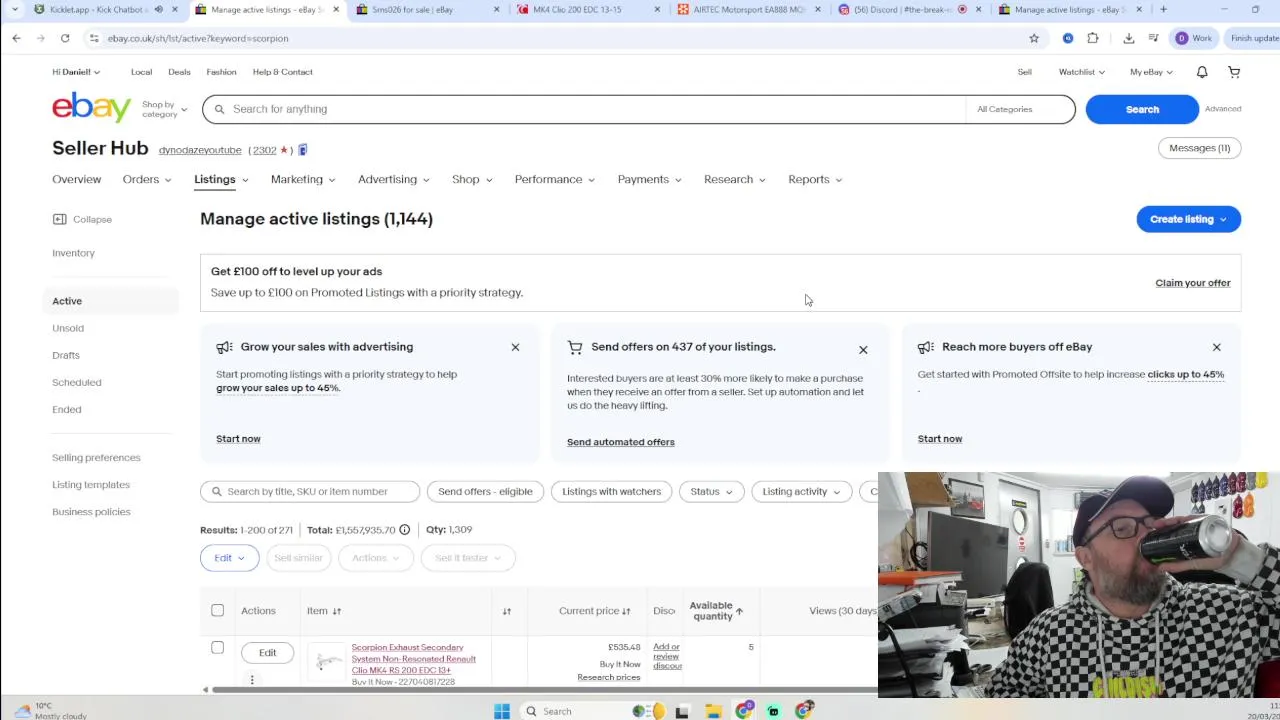Screen dimensions: 1280x720
Task: Click weather widget in taskbar
Action: coord(50,711)
